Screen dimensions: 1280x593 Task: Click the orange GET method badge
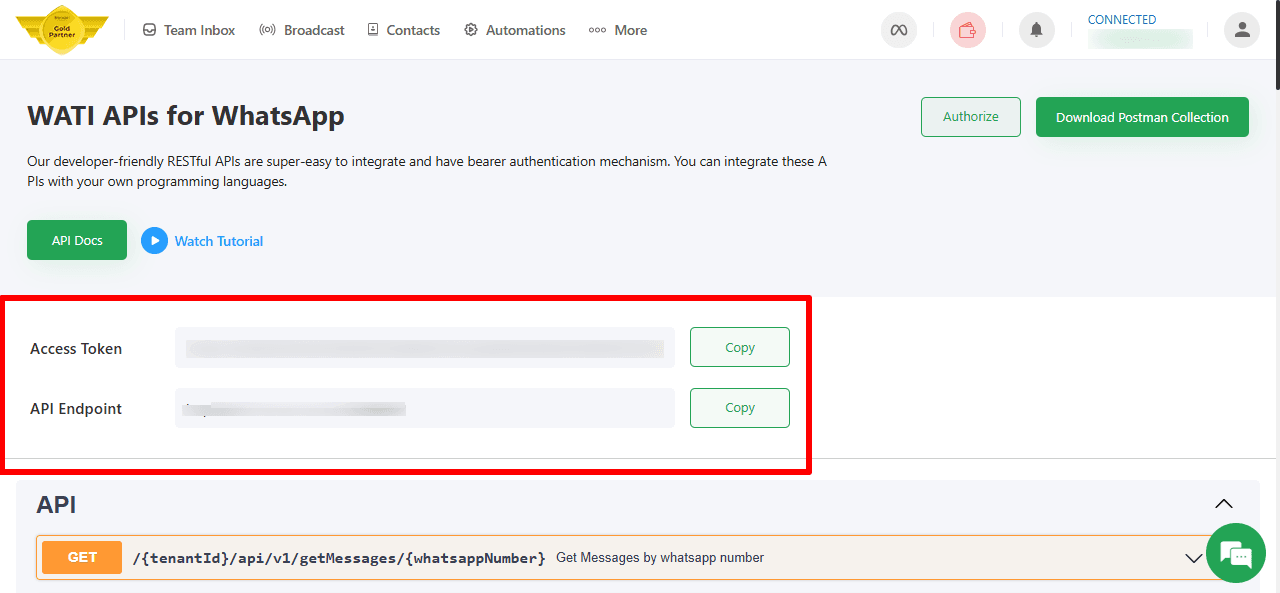pyautogui.click(x=81, y=557)
